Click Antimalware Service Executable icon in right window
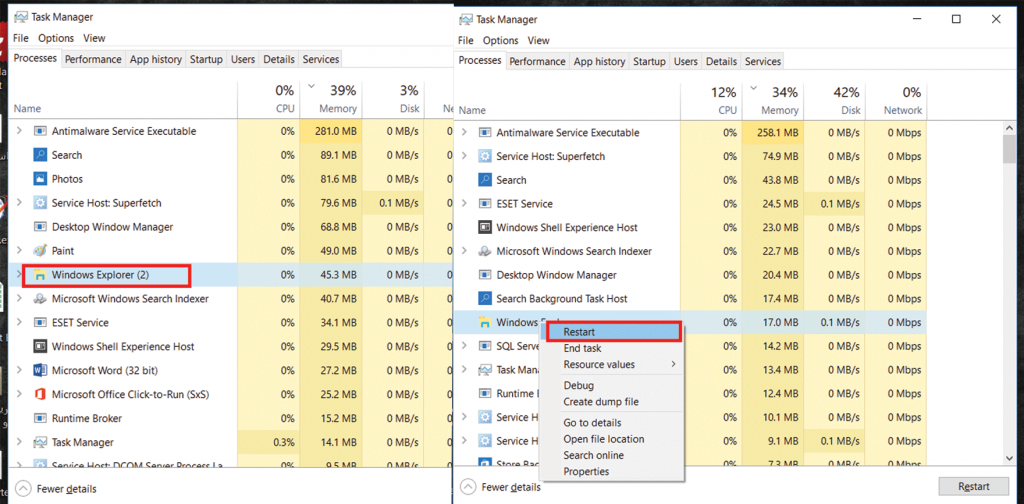 (485, 133)
